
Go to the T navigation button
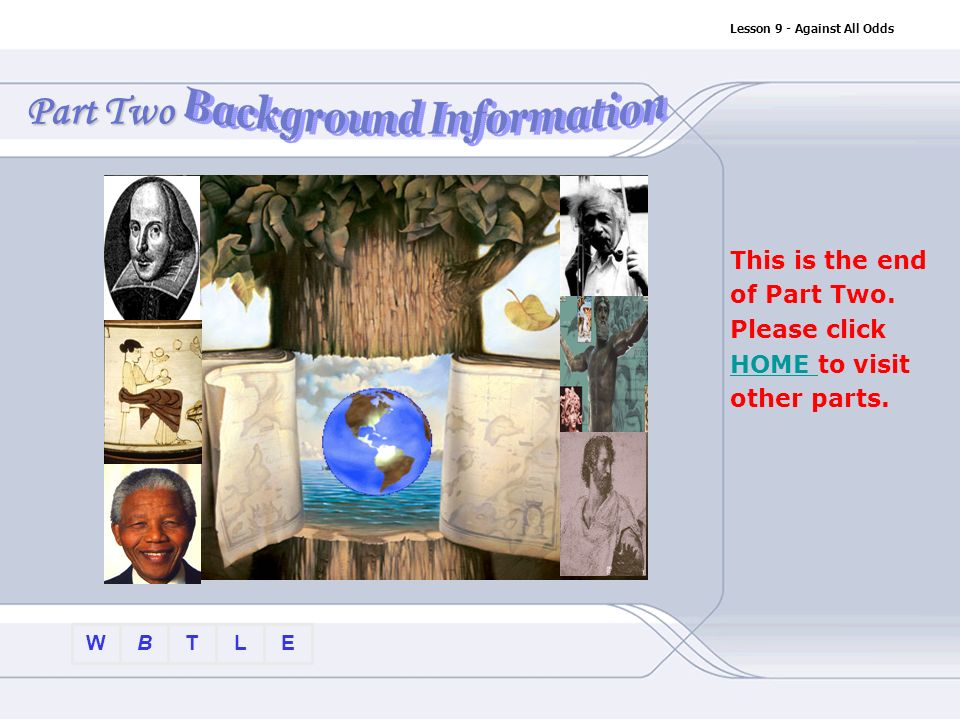[192, 643]
